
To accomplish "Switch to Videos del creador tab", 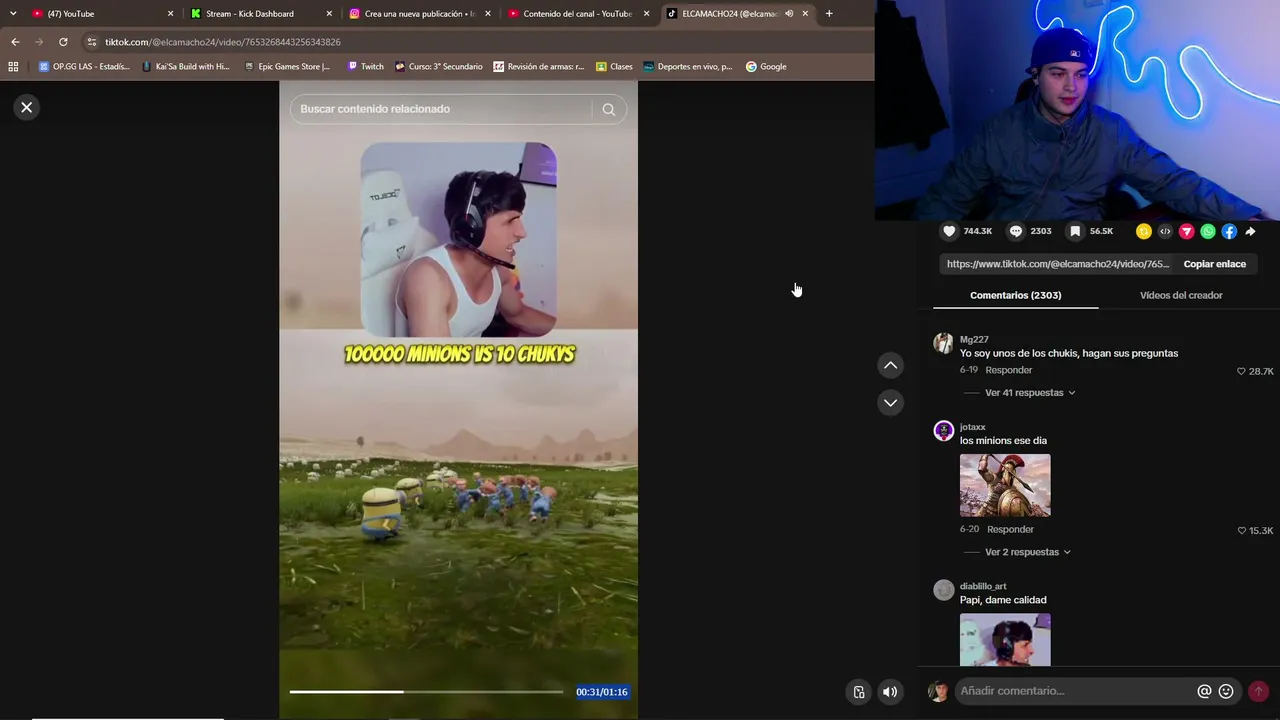I will (1181, 295).
